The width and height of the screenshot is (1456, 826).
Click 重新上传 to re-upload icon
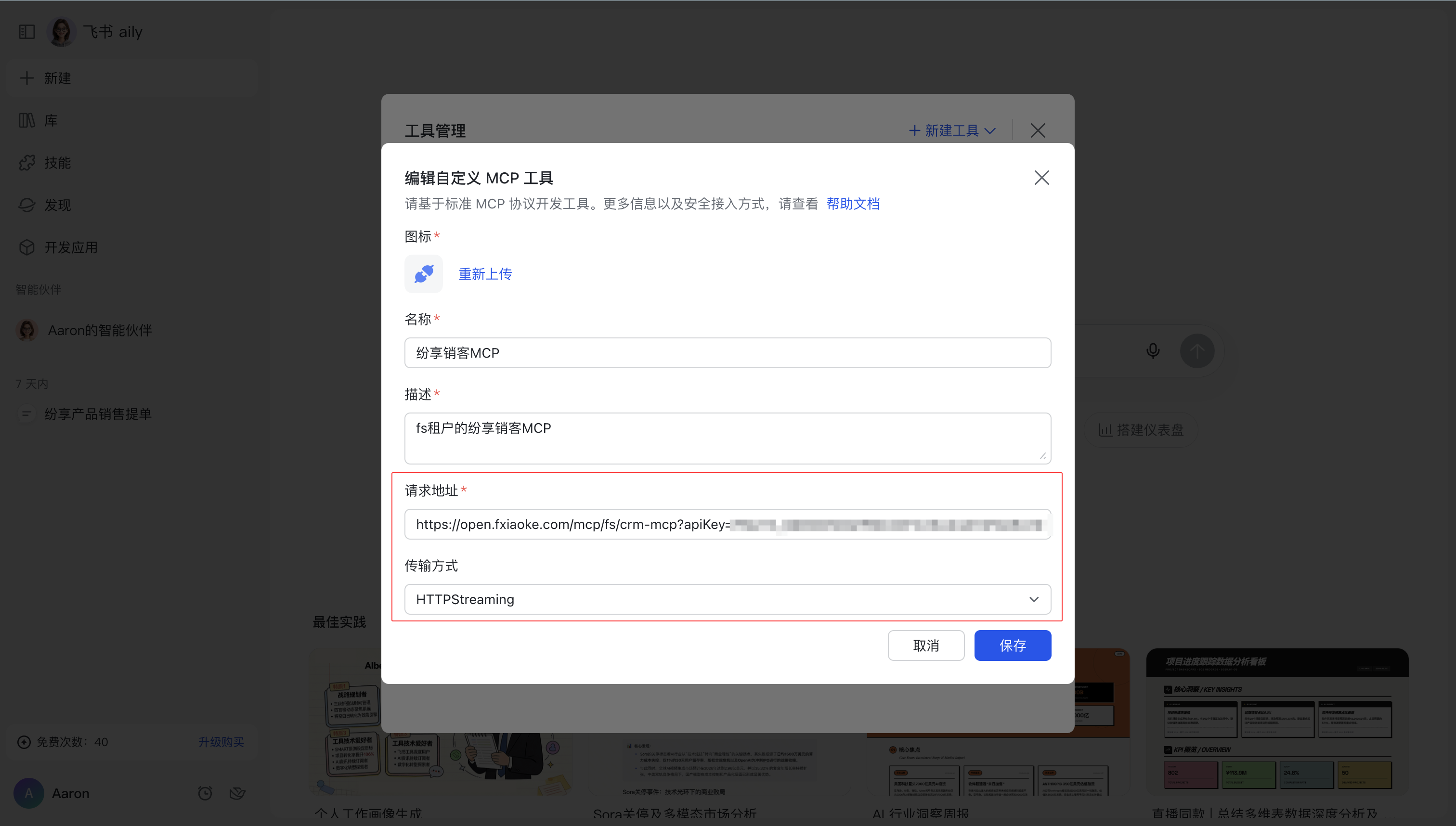point(484,274)
